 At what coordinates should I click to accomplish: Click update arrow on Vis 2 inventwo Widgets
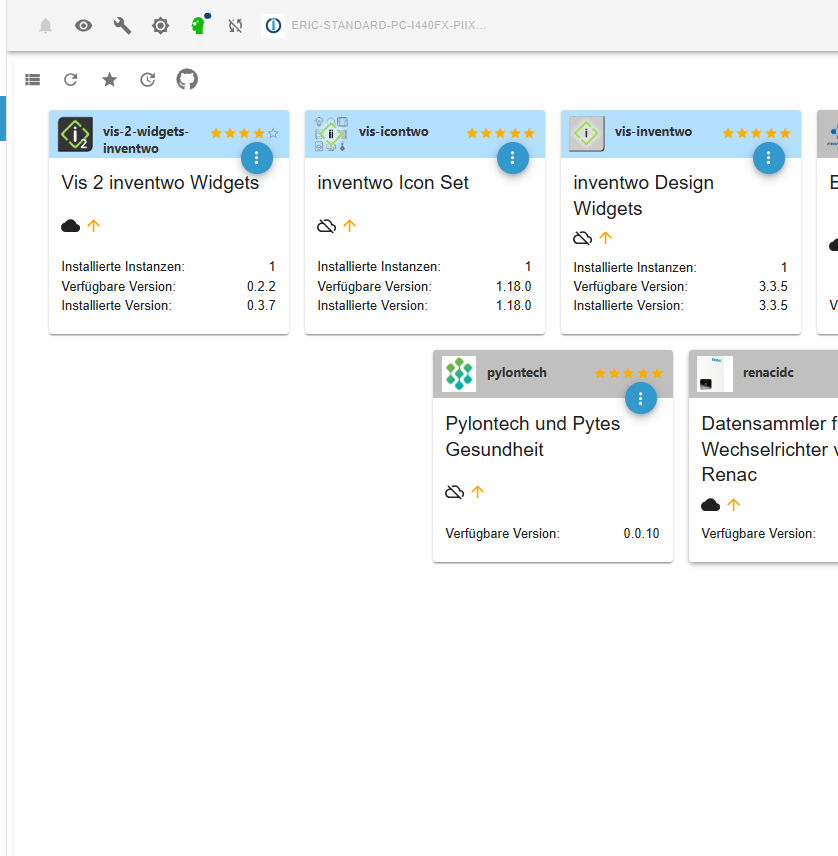94,225
